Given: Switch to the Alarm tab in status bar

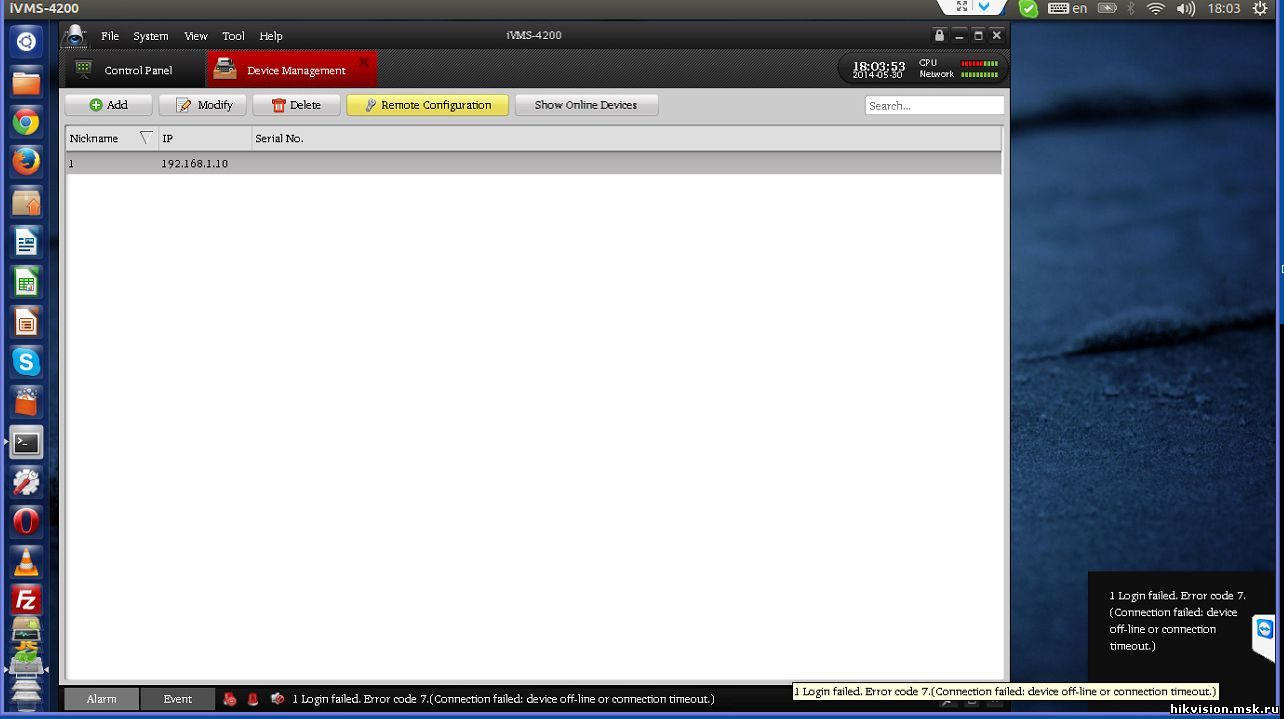Looking at the screenshot, I should pos(101,699).
